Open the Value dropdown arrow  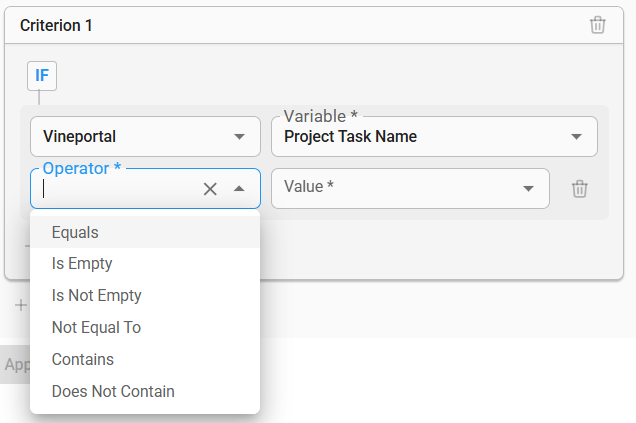click(528, 189)
